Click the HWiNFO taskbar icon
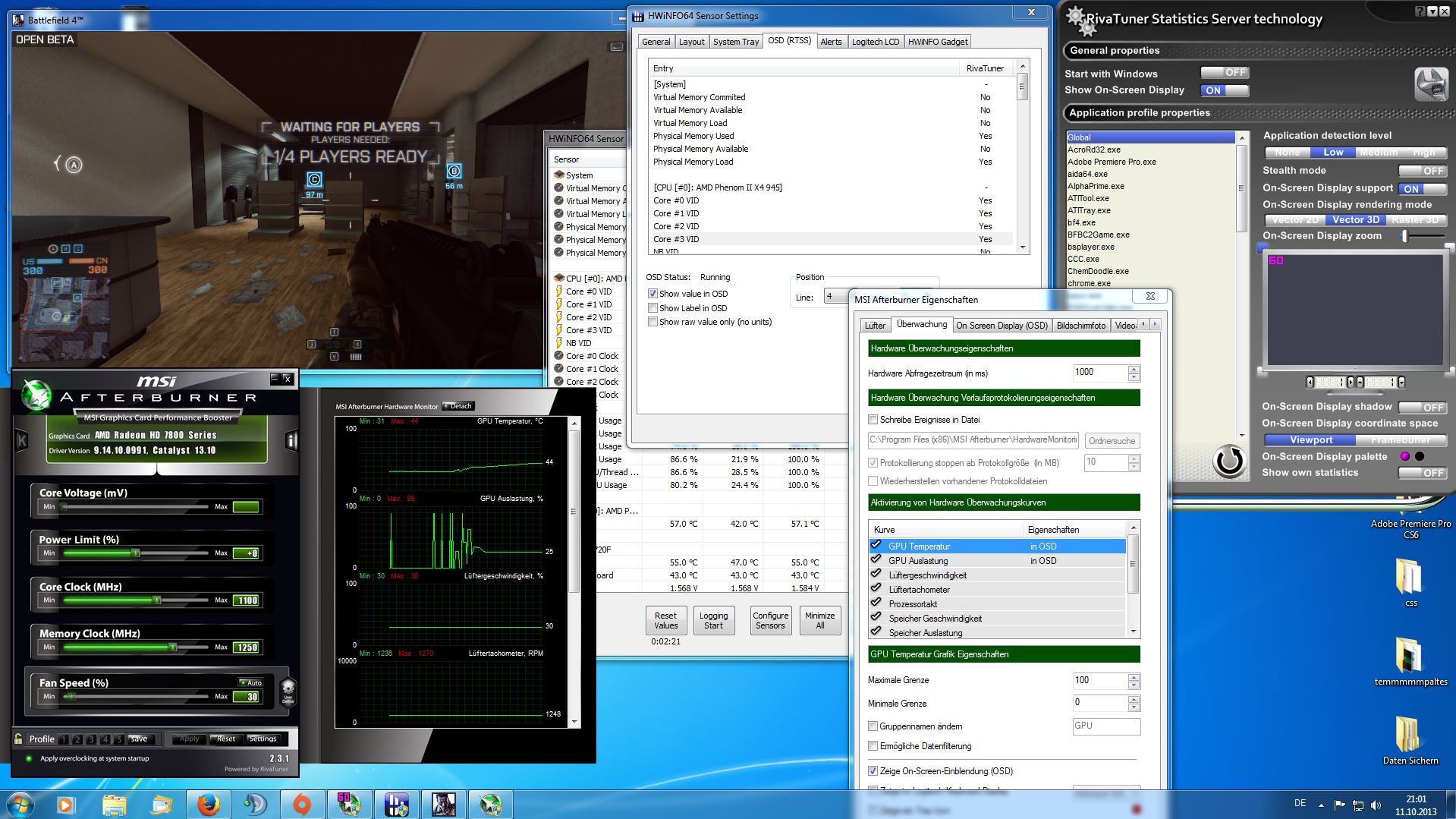This screenshot has width=1456, height=819. pyautogui.click(x=396, y=805)
